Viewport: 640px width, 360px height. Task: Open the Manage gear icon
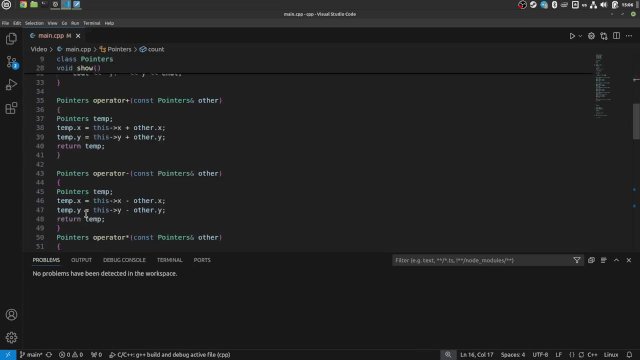11,337
